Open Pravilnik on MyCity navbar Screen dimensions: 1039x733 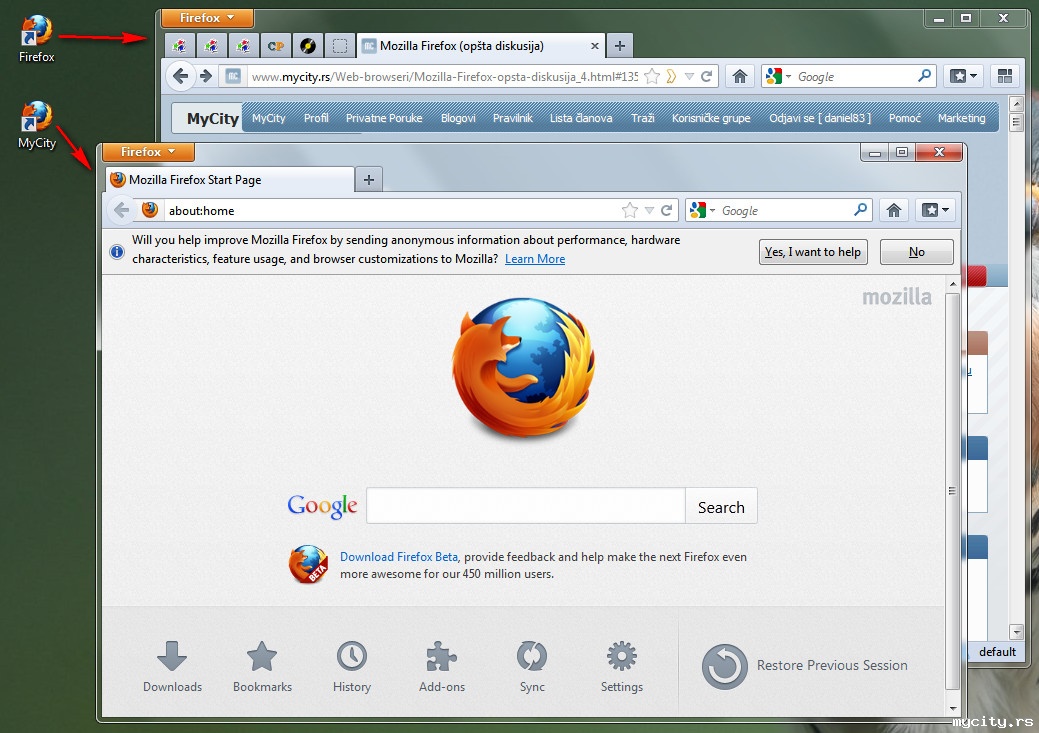coord(512,118)
